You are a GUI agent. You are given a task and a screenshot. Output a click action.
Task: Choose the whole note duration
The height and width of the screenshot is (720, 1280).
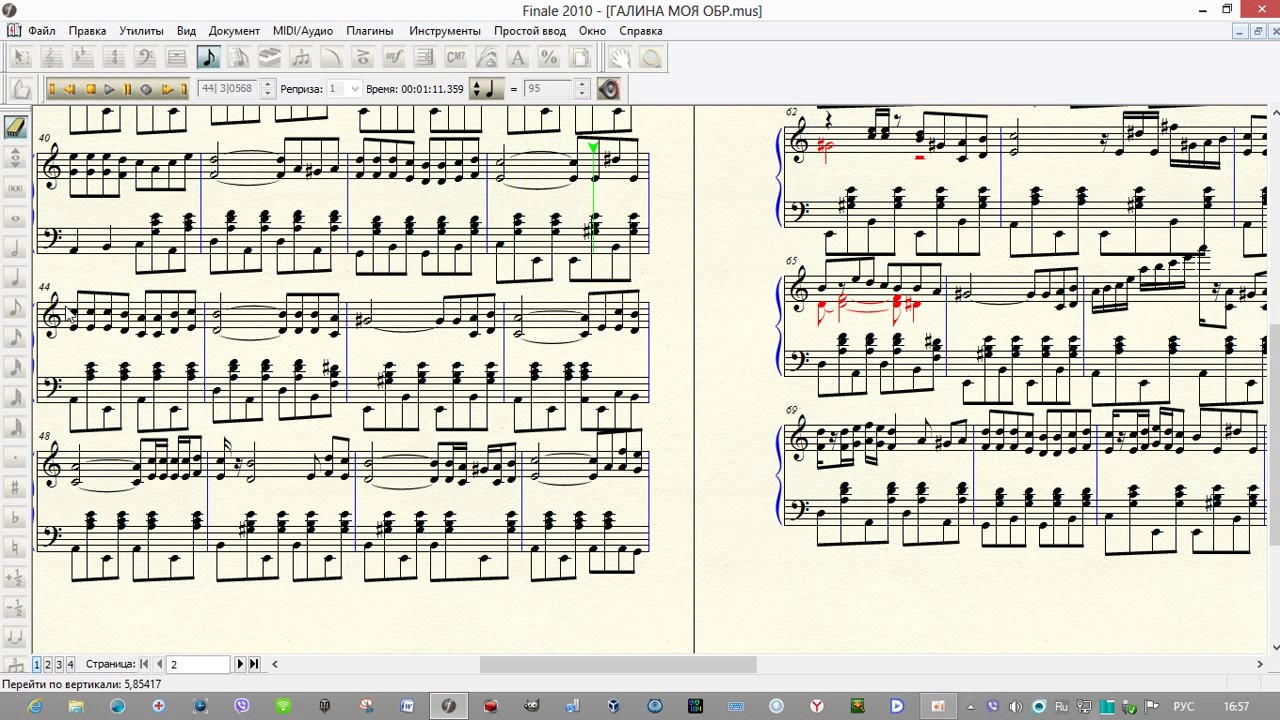point(15,217)
